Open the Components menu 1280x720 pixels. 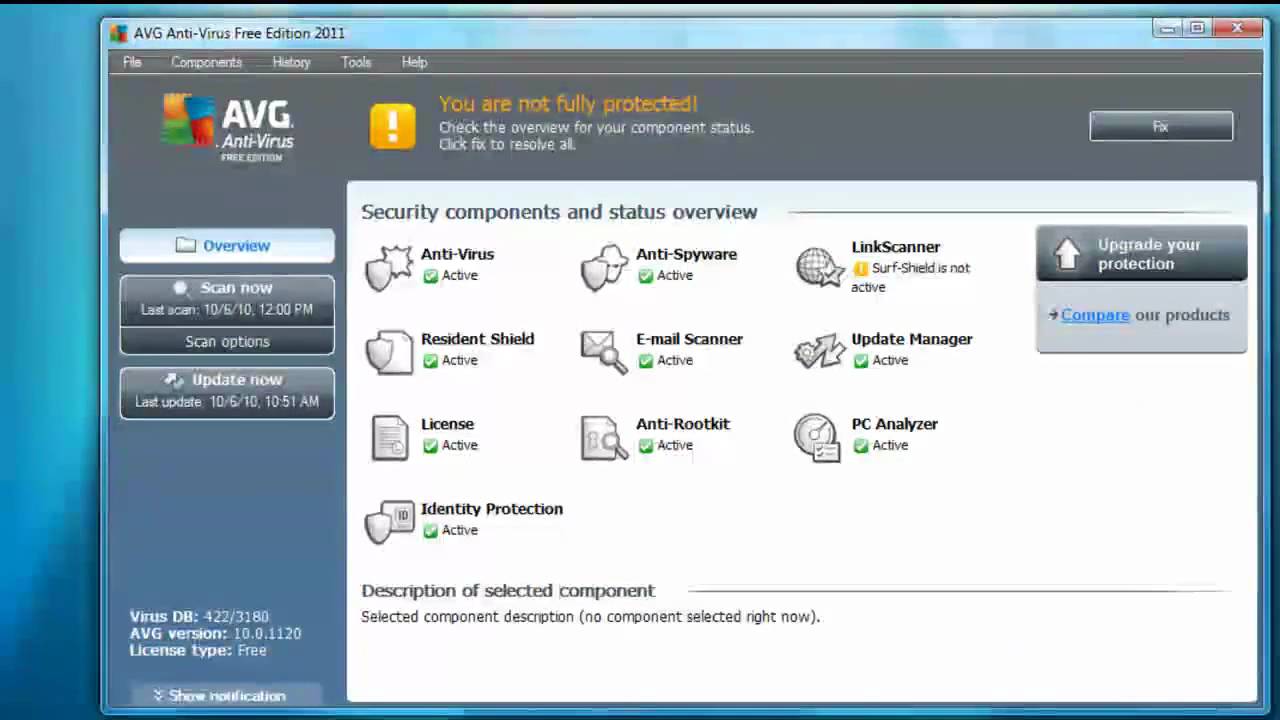coord(206,62)
